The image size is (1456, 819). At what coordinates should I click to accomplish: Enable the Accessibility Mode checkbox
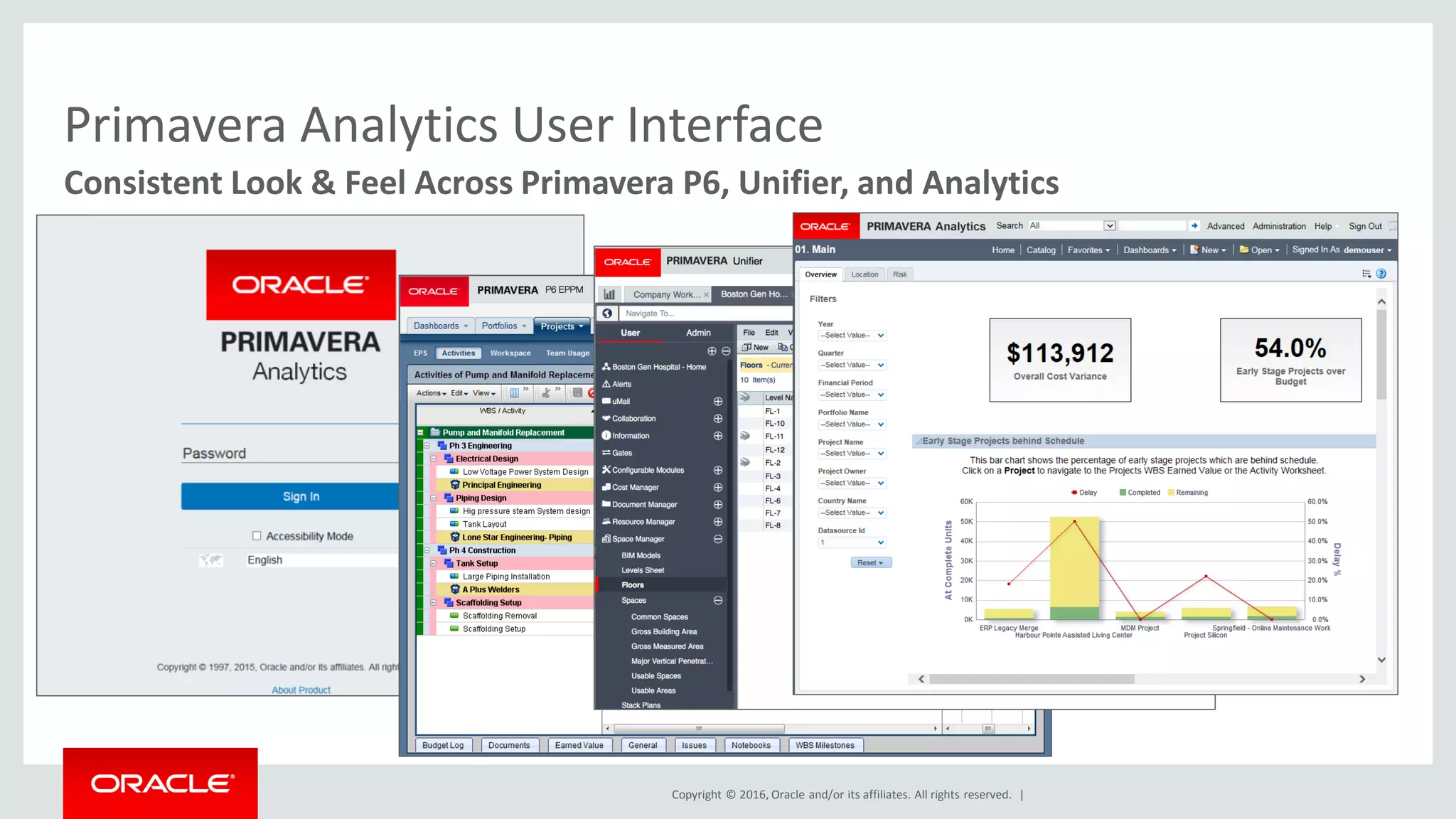[257, 536]
